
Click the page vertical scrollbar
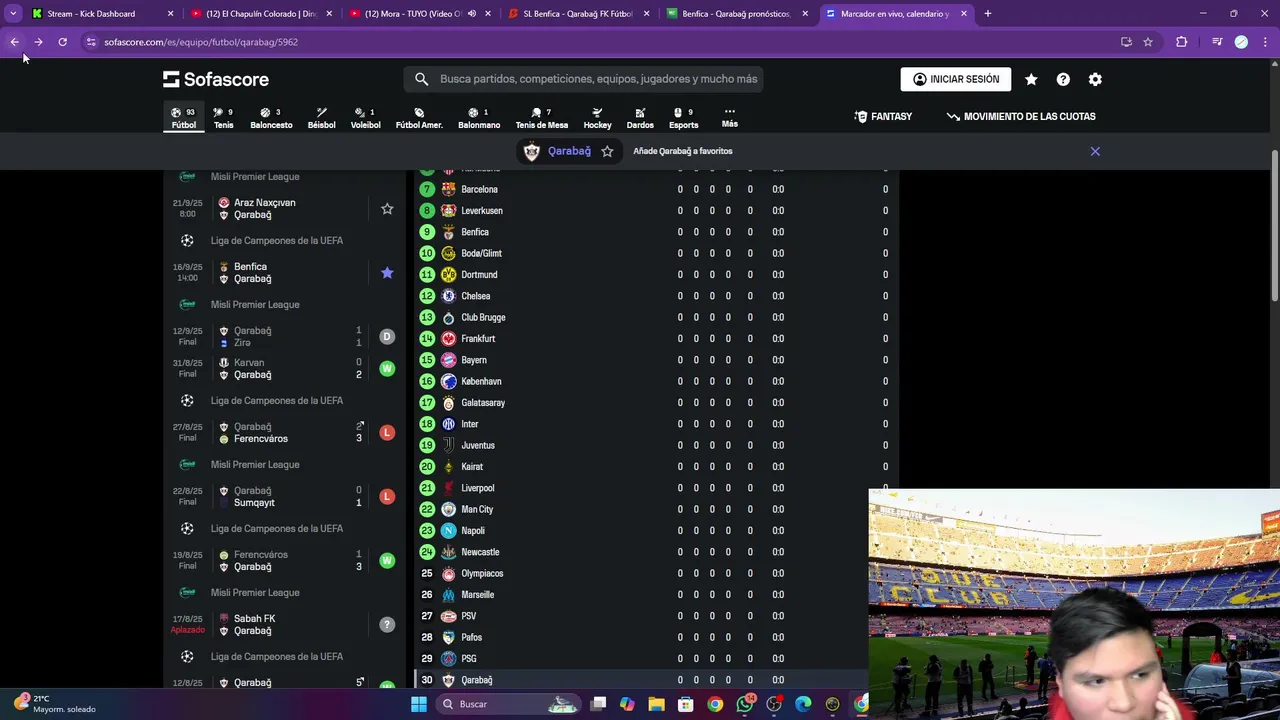pyautogui.click(x=1274, y=225)
